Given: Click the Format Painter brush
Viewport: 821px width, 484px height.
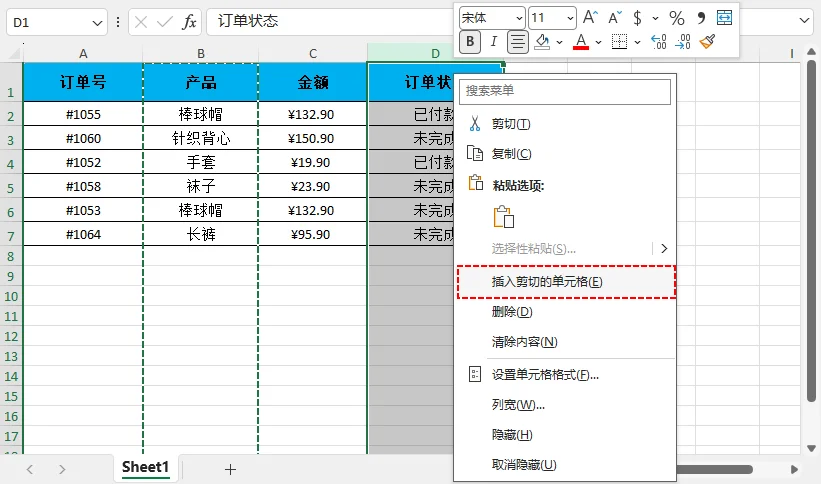Looking at the screenshot, I should (707, 41).
